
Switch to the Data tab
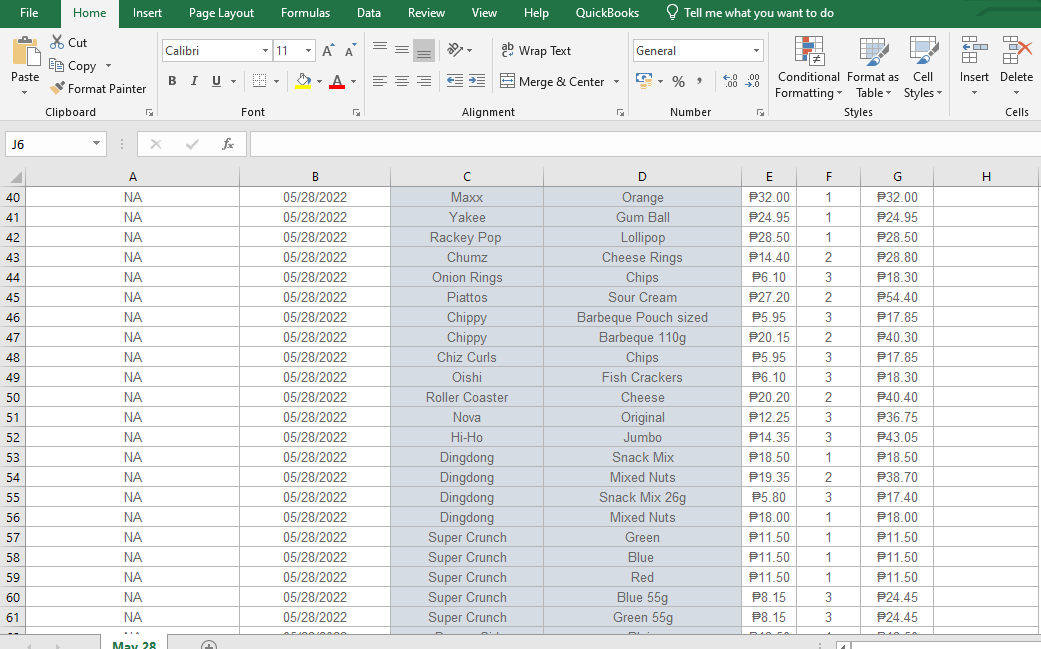coord(368,13)
